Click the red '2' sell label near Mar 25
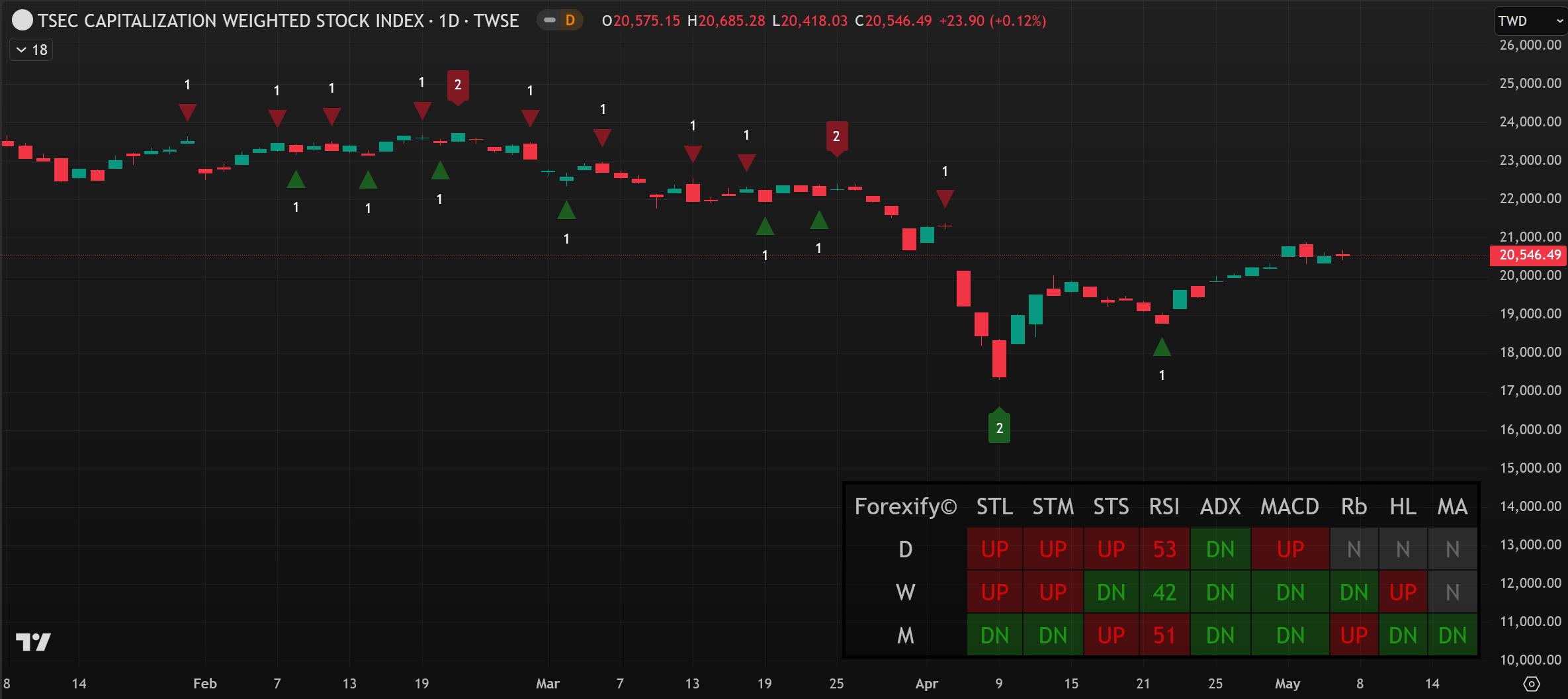This screenshot has width=1568, height=699. point(836,137)
